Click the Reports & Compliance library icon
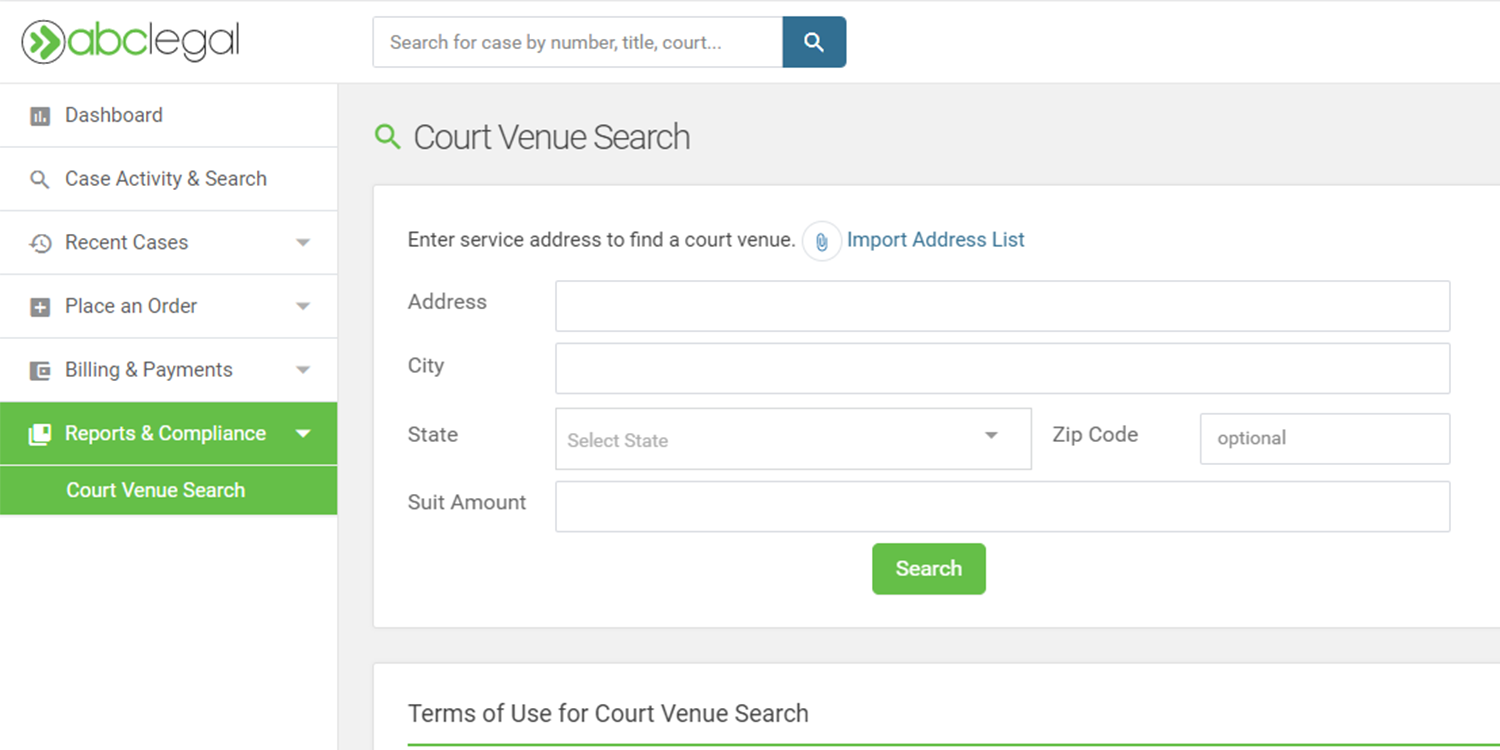1500x750 pixels. (x=40, y=434)
